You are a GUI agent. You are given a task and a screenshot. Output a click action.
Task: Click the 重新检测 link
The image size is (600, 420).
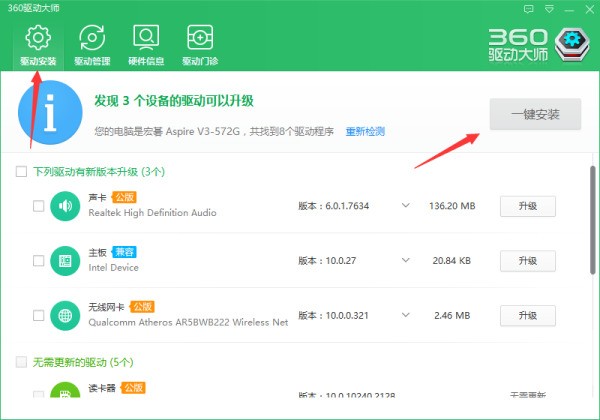click(x=365, y=132)
